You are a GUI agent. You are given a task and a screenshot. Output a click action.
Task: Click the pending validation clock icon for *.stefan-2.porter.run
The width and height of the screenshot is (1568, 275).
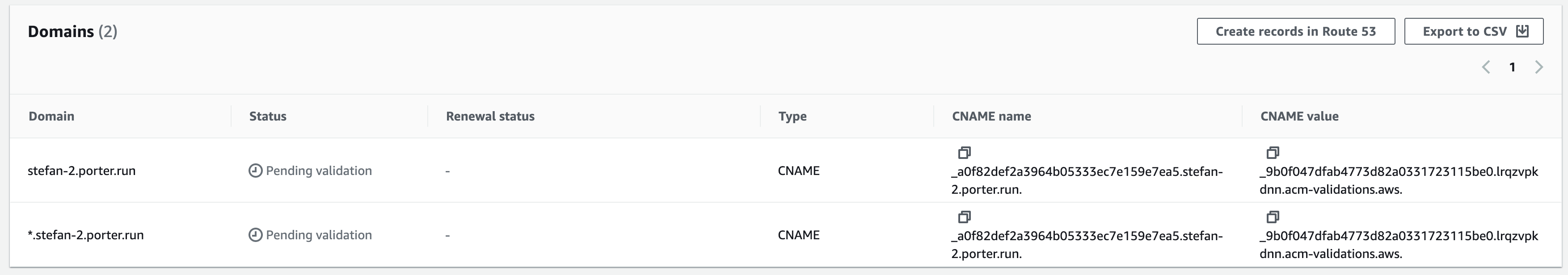point(256,235)
